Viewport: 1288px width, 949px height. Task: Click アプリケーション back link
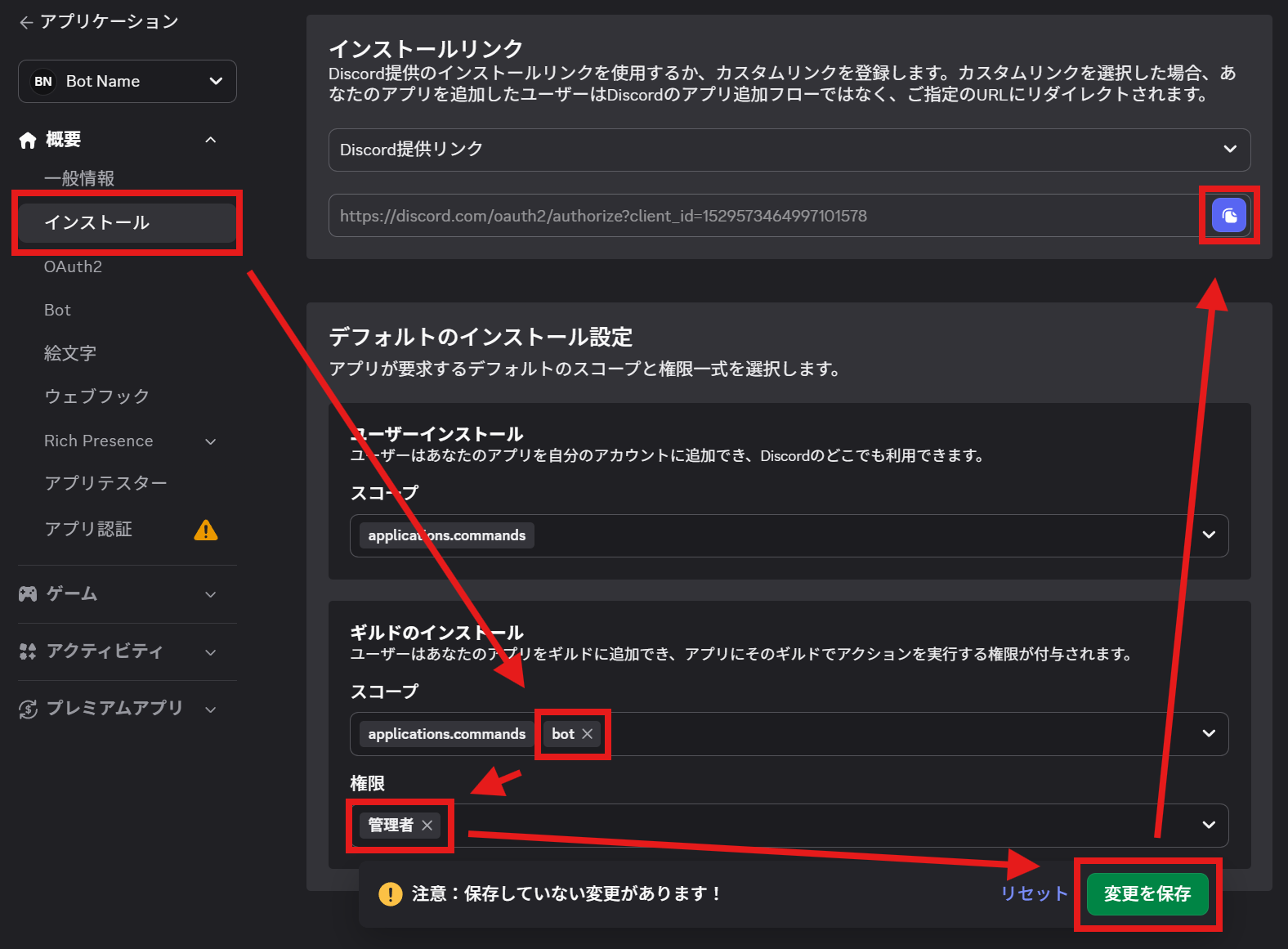pyautogui.click(x=110, y=21)
